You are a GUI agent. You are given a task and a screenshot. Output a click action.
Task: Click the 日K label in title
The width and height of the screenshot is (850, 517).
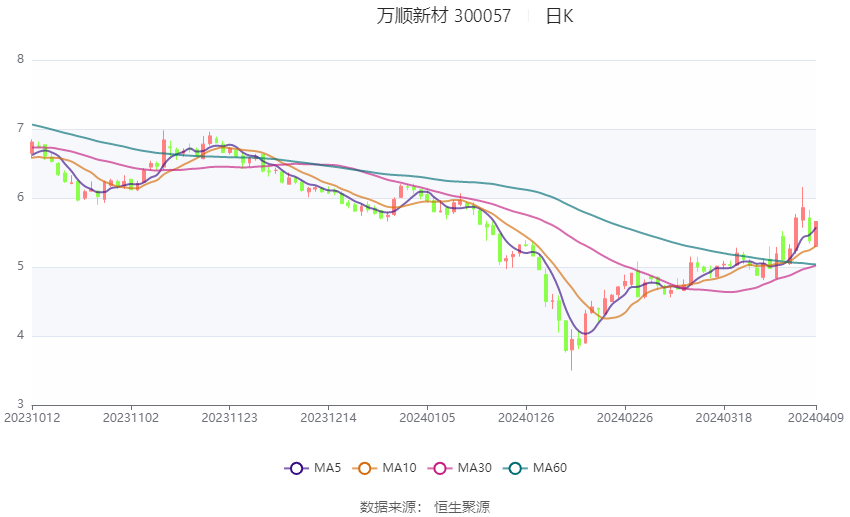(x=559, y=16)
